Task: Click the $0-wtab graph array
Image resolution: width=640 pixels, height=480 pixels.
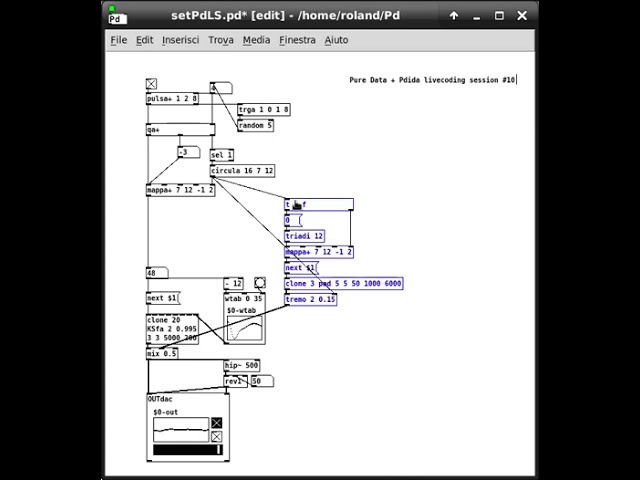Action: coord(245,328)
